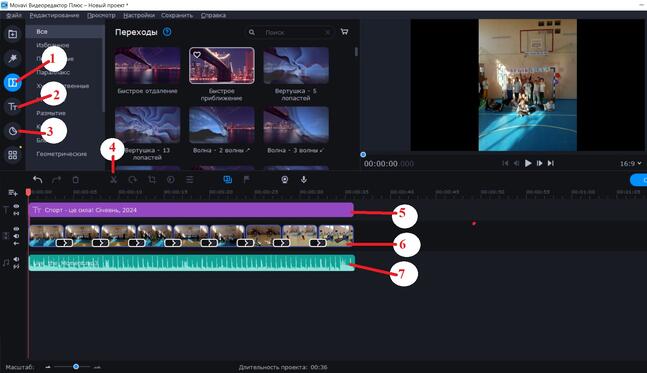
Task: Select the green audio clip
Action: (191, 263)
